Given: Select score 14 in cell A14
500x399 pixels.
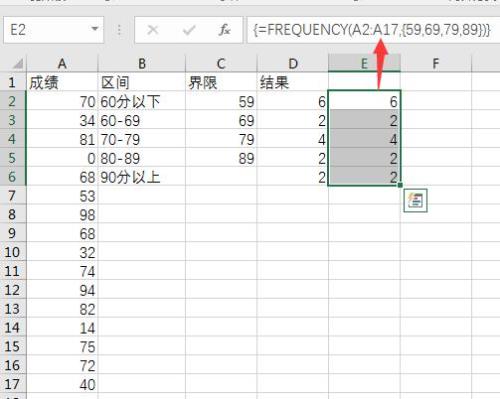Looking at the screenshot, I should click(x=62, y=328).
